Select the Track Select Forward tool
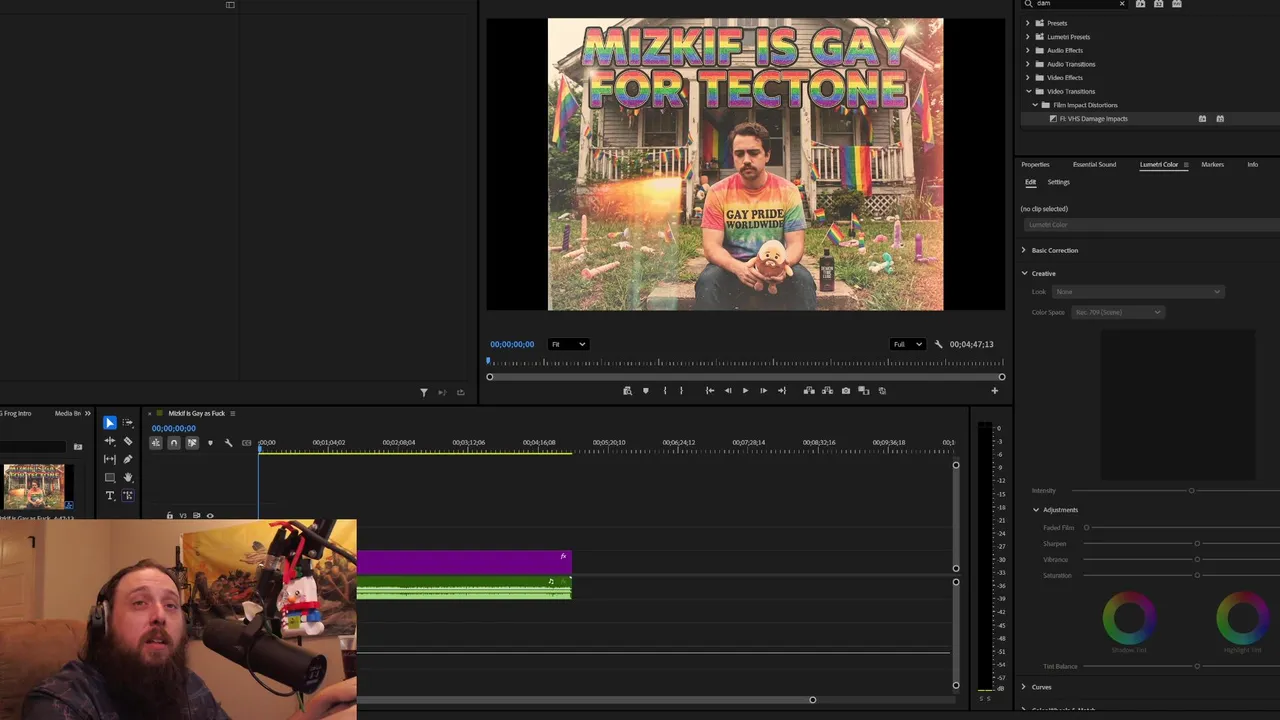1280x720 pixels. pyautogui.click(x=128, y=423)
